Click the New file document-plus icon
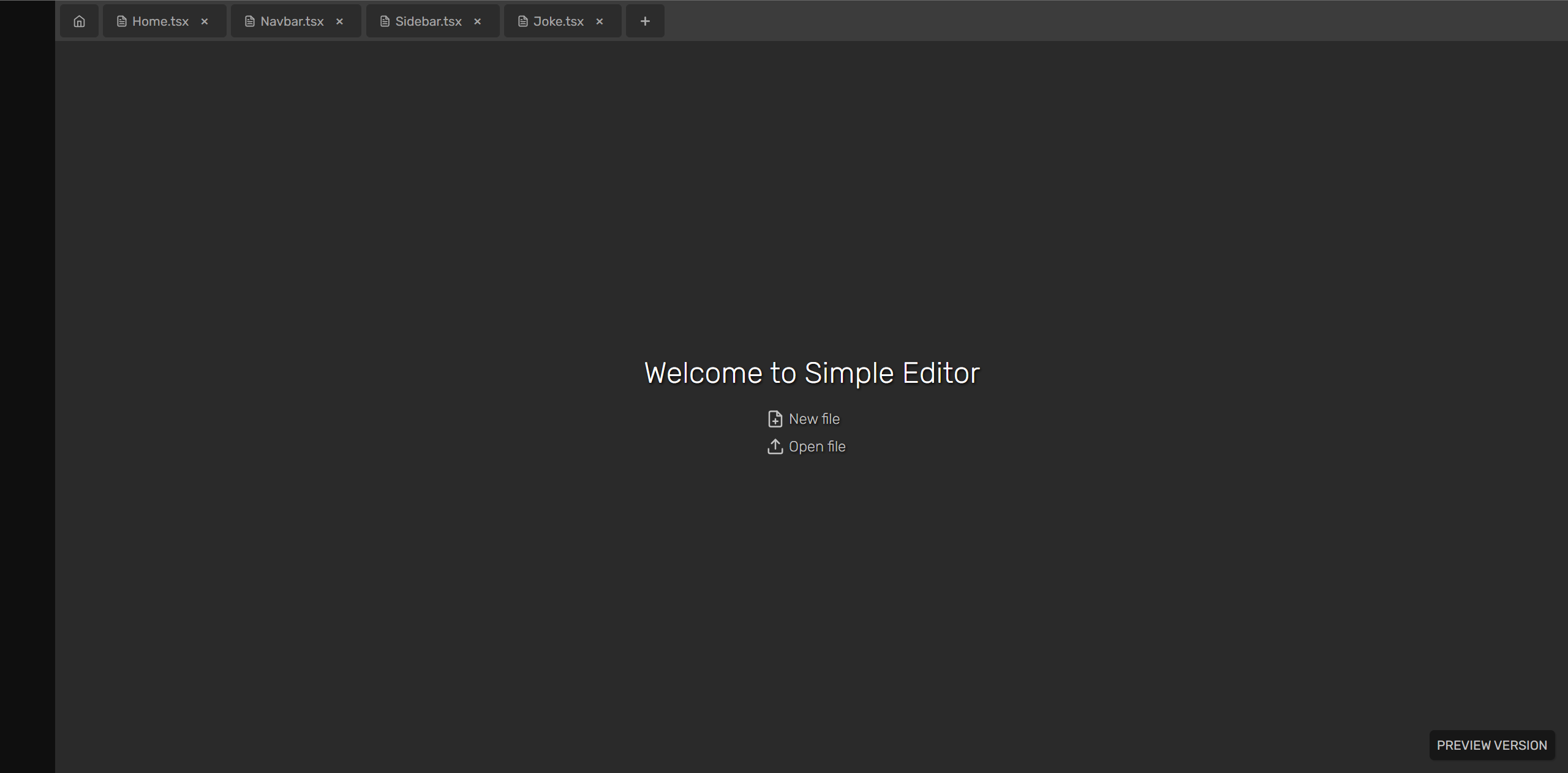 click(775, 419)
